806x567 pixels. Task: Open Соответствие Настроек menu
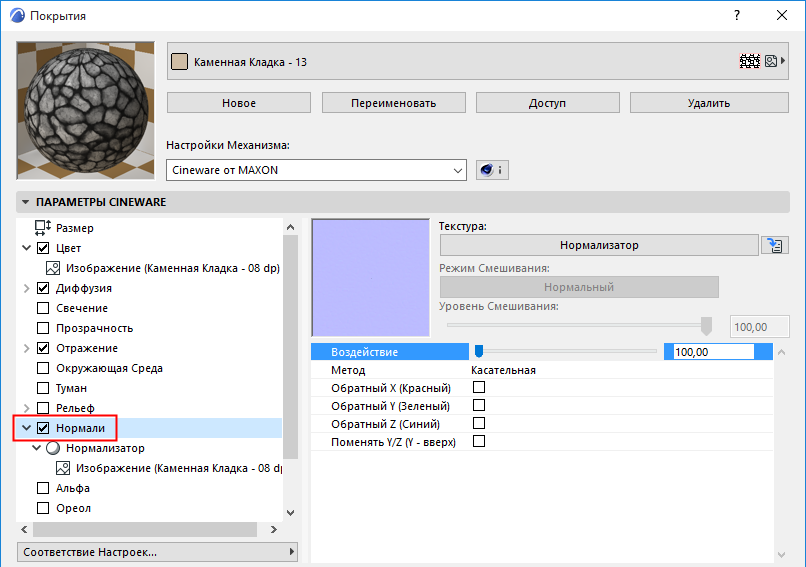[x=158, y=552]
